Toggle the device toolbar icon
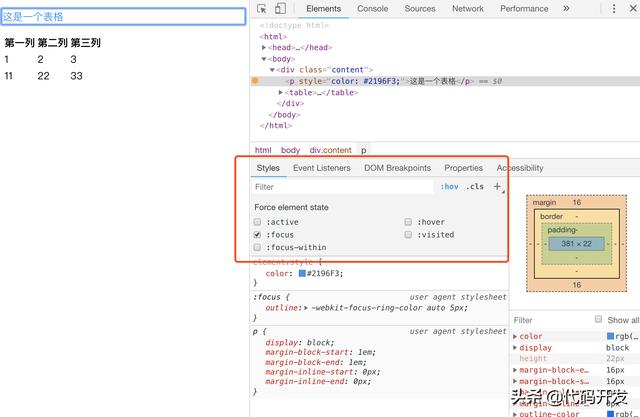 [x=280, y=9]
